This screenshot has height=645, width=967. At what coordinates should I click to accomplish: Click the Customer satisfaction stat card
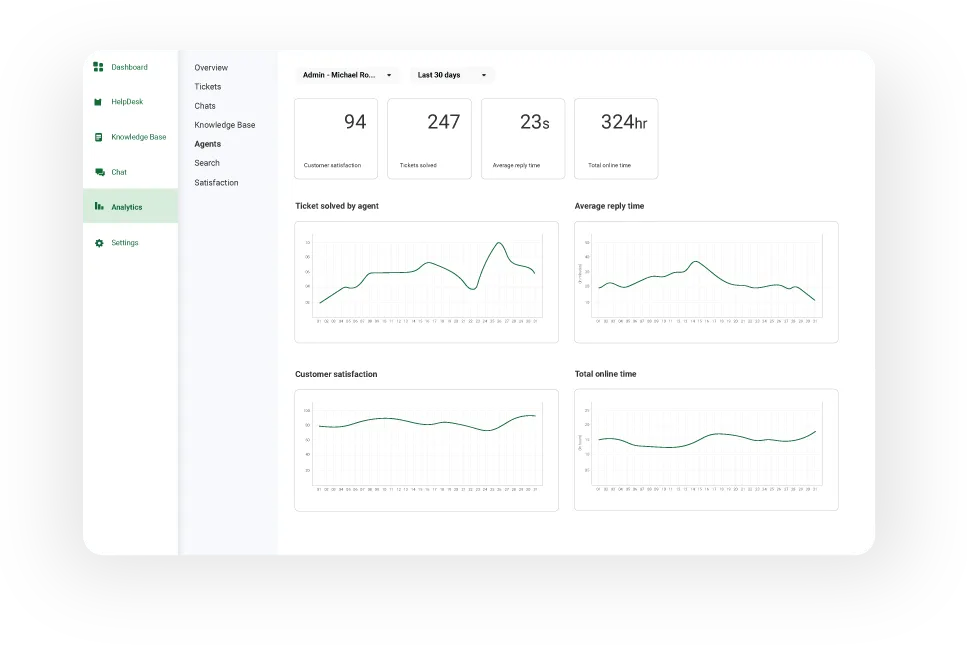(335, 138)
